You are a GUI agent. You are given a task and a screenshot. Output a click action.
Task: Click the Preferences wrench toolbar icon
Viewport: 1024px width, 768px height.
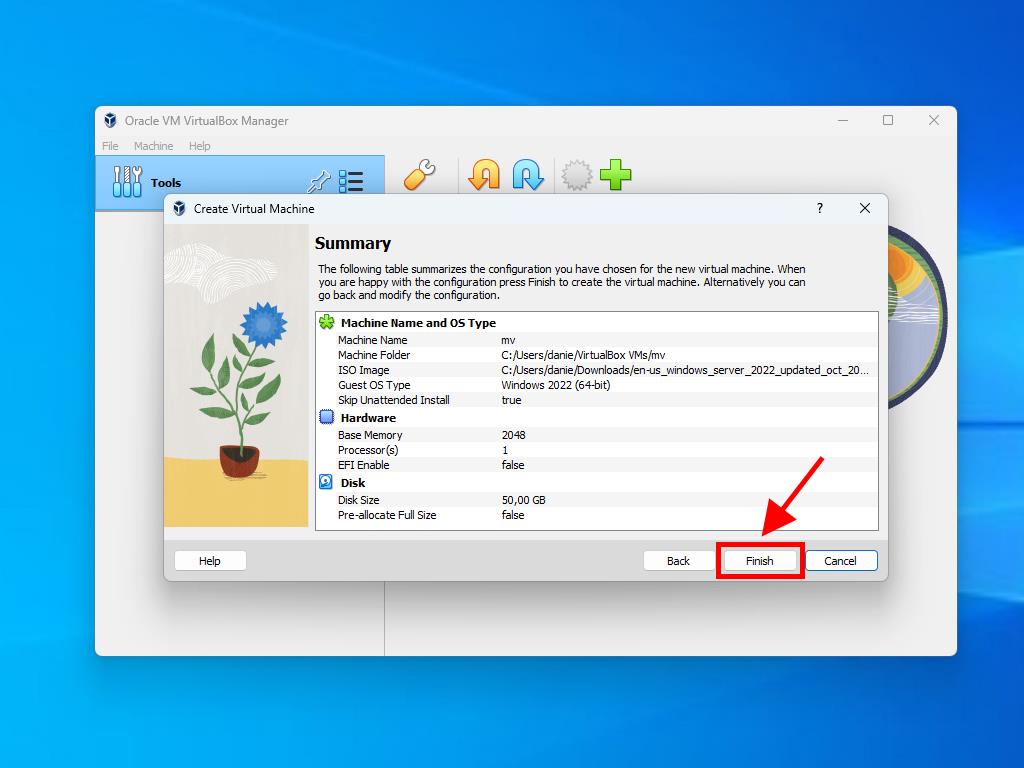(420, 174)
